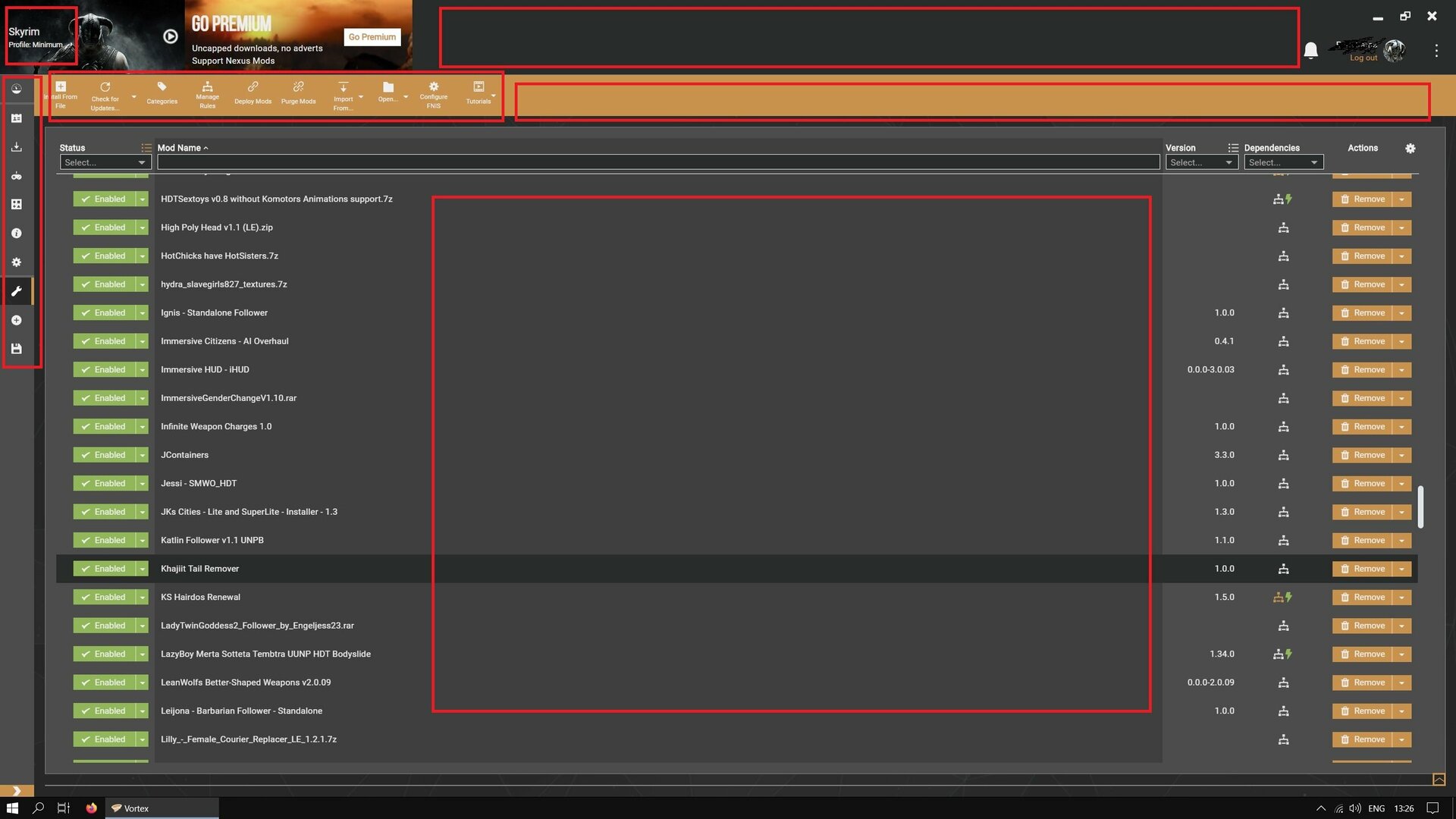Viewport: 1456px width, 819px height.
Task: Open Plugins plus icon in sidebar
Action: click(16, 320)
